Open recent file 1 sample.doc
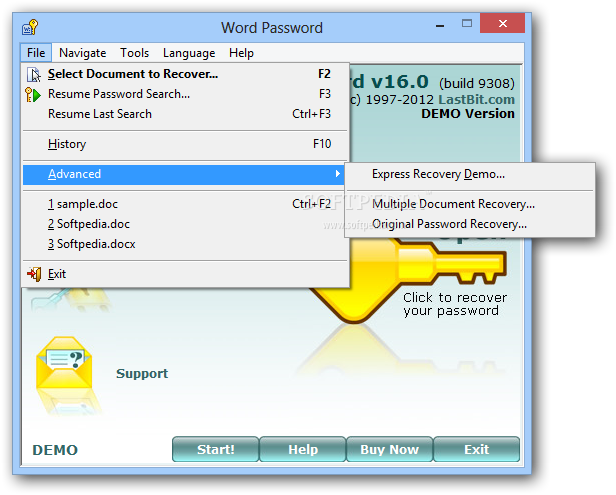Screen dimensions: 616x495 click(x=185, y=204)
